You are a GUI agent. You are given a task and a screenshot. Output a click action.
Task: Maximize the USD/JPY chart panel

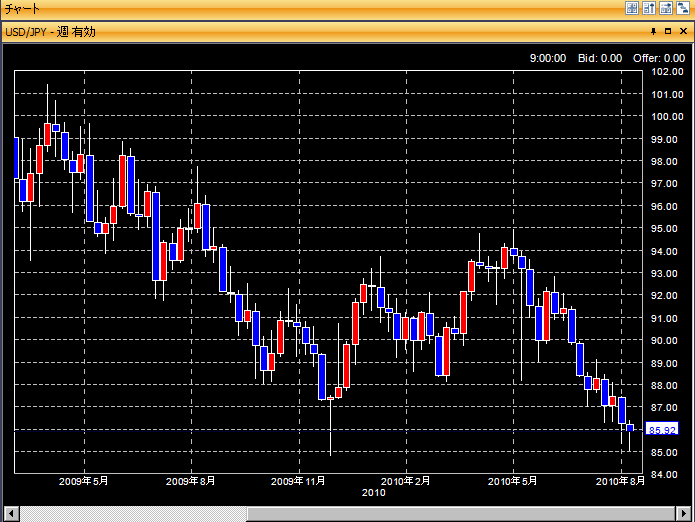click(x=667, y=31)
